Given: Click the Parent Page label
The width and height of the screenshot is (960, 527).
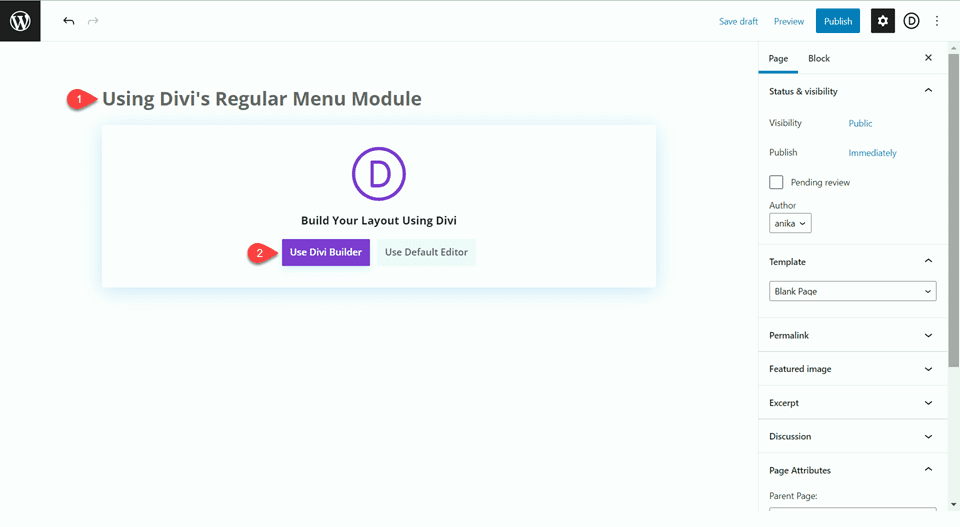Looking at the screenshot, I should click(793, 496).
